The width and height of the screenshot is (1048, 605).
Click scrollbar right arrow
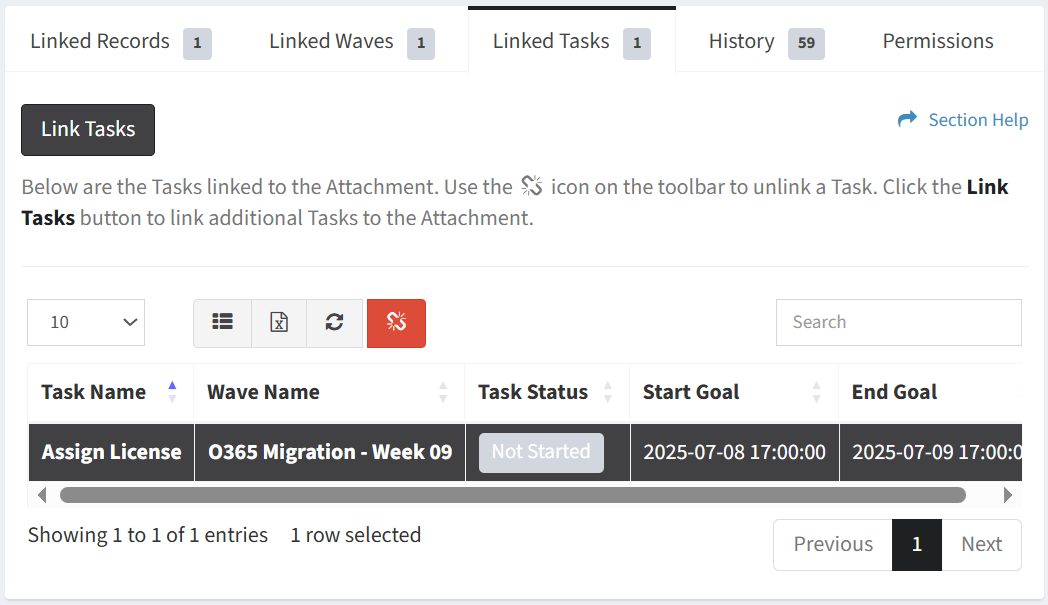click(1008, 495)
